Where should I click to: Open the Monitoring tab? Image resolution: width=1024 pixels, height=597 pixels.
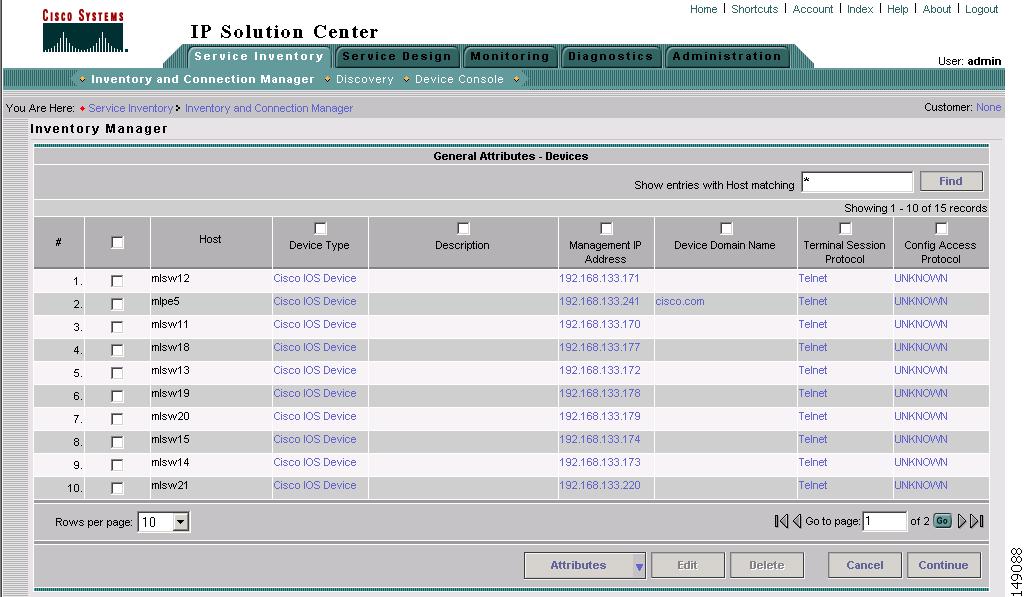coord(510,56)
